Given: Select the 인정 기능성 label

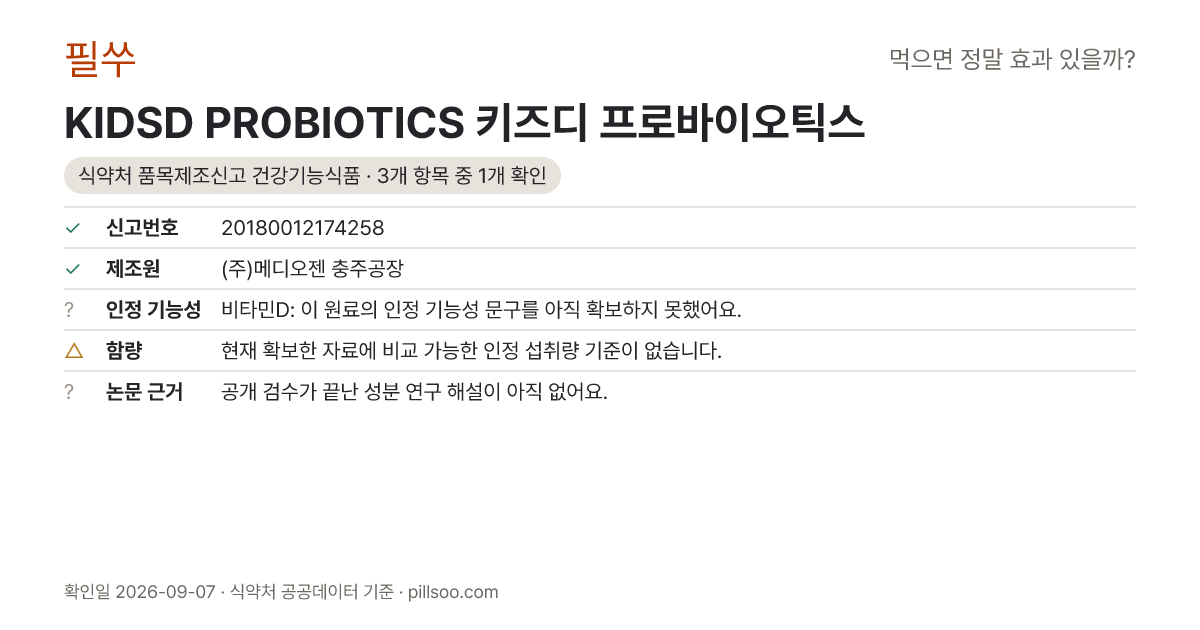Looking at the screenshot, I should (x=153, y=310).
